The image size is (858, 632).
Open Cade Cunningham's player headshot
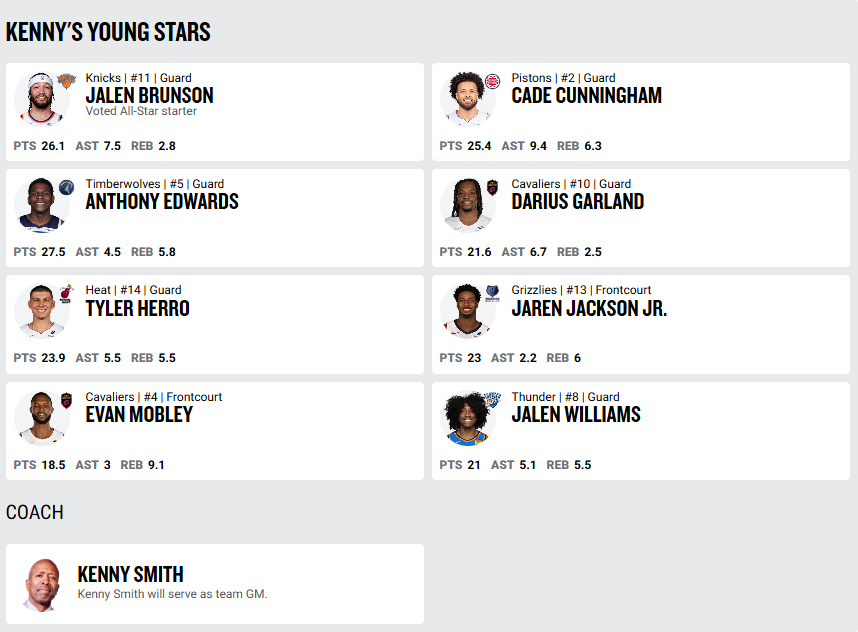(466, 99)
